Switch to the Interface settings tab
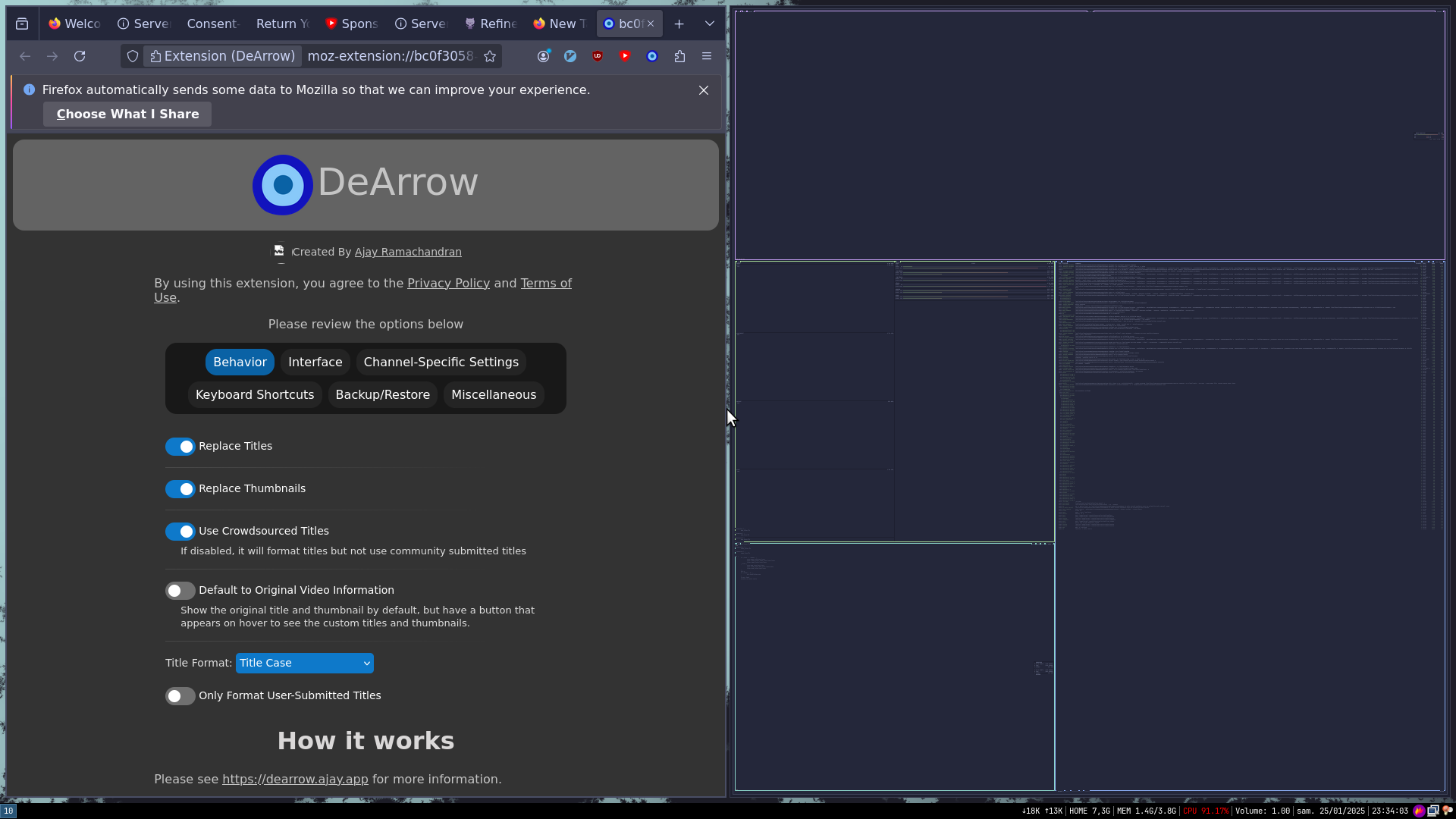 315,362
